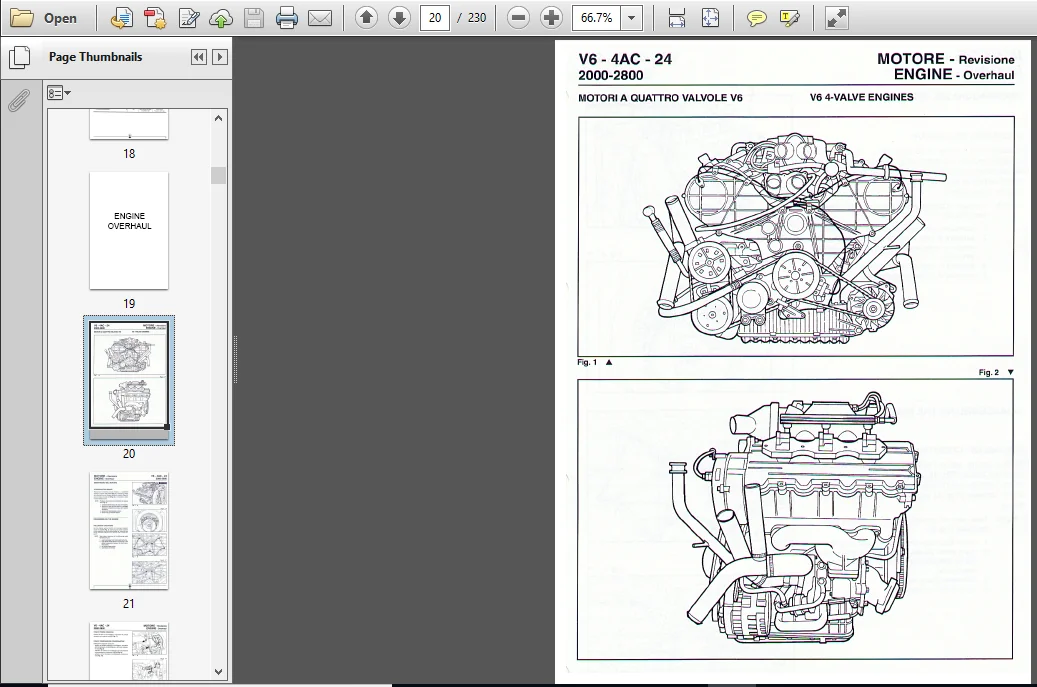This screenshot has height=687, width=1037.
Task: Click the Highlight text tool icon
Action: click(790, 18)
